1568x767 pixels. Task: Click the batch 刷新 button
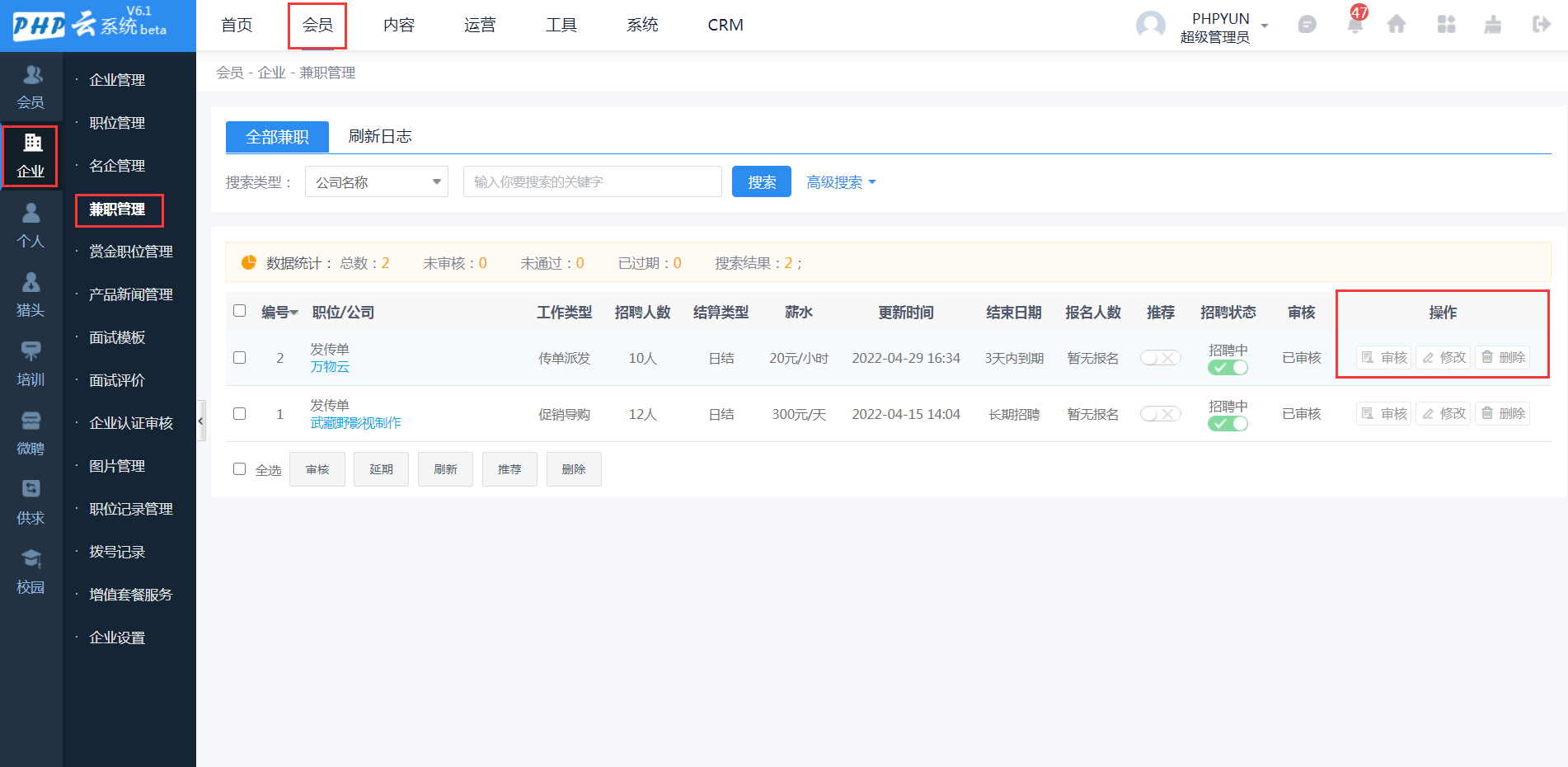(x=445, y=469)
